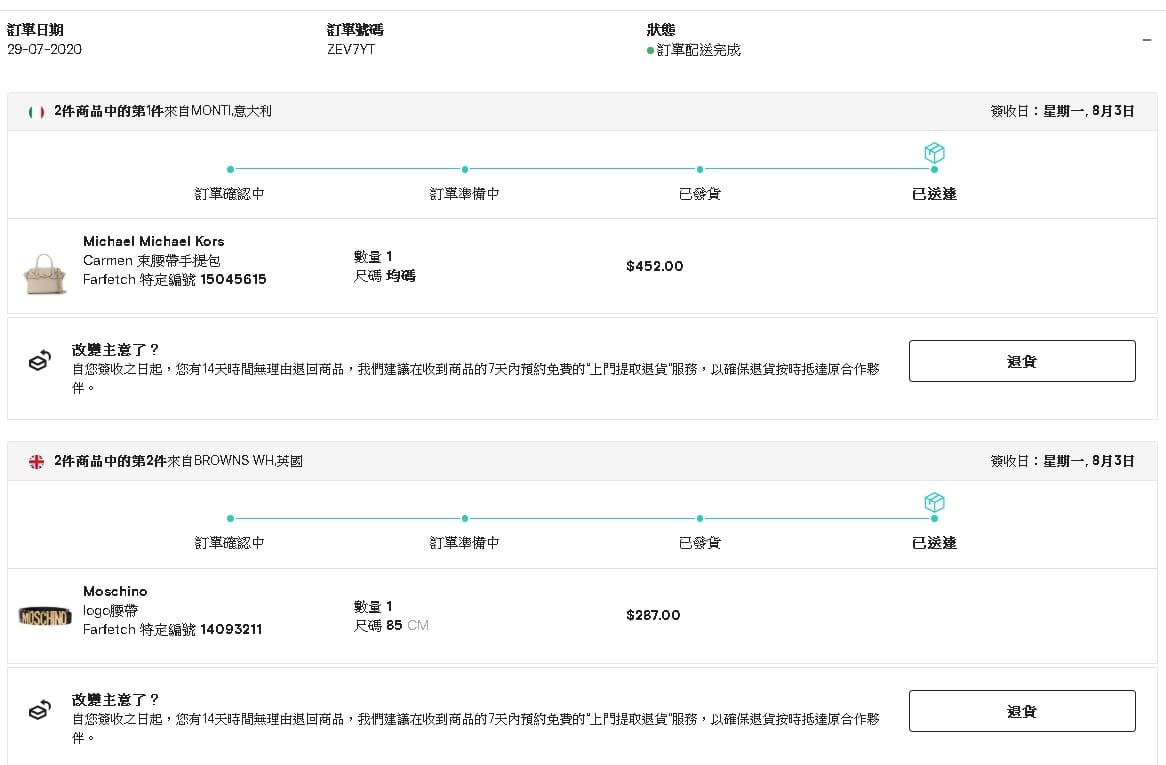Viewport: 1166px width, 765px height.
Task: Click 改變主意了? heading under Michael Kors item
Action: point(115,349)
